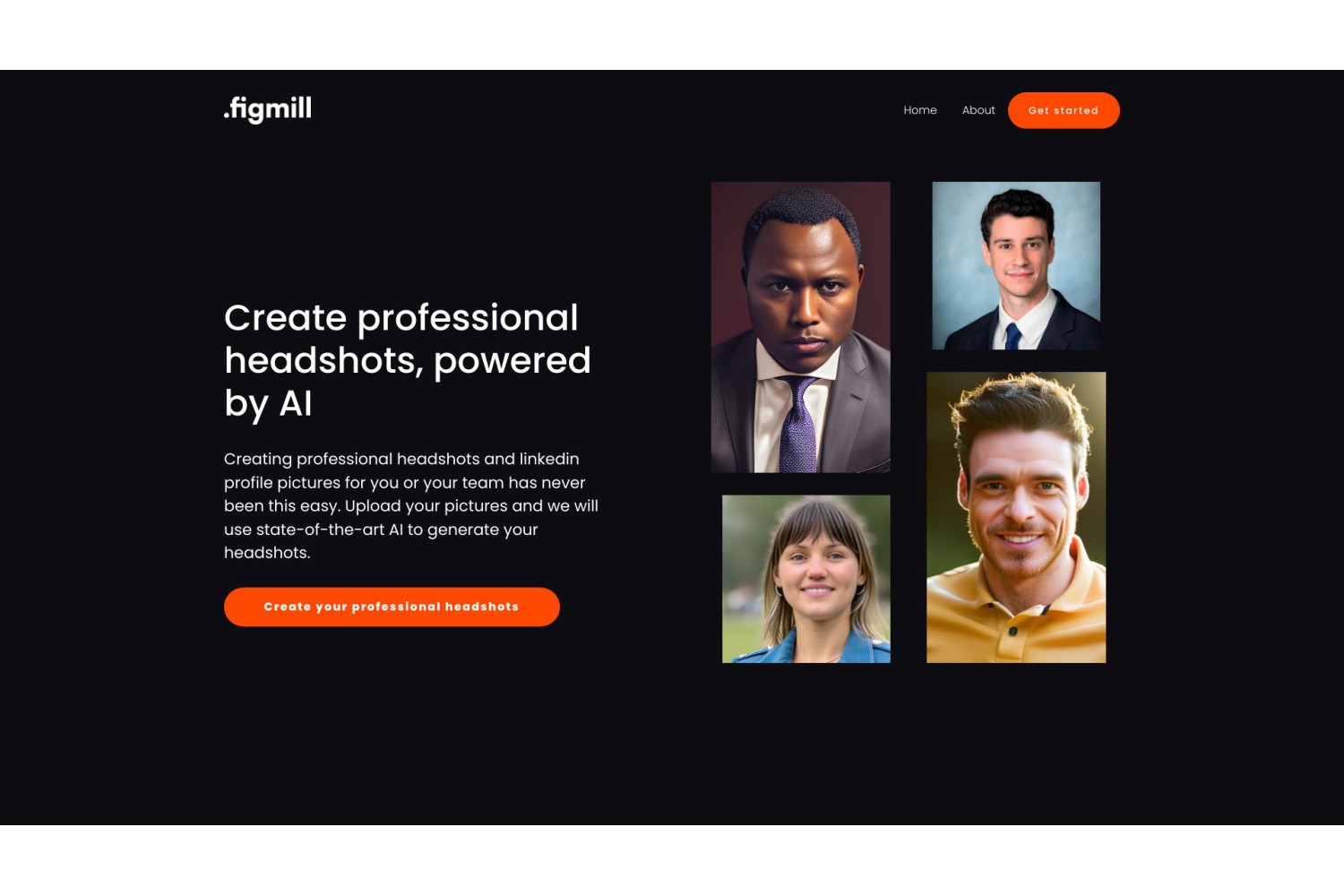Open the Home navigation link
The width and height of the screenshot is (1344, 896).
(x=920, y=110)
